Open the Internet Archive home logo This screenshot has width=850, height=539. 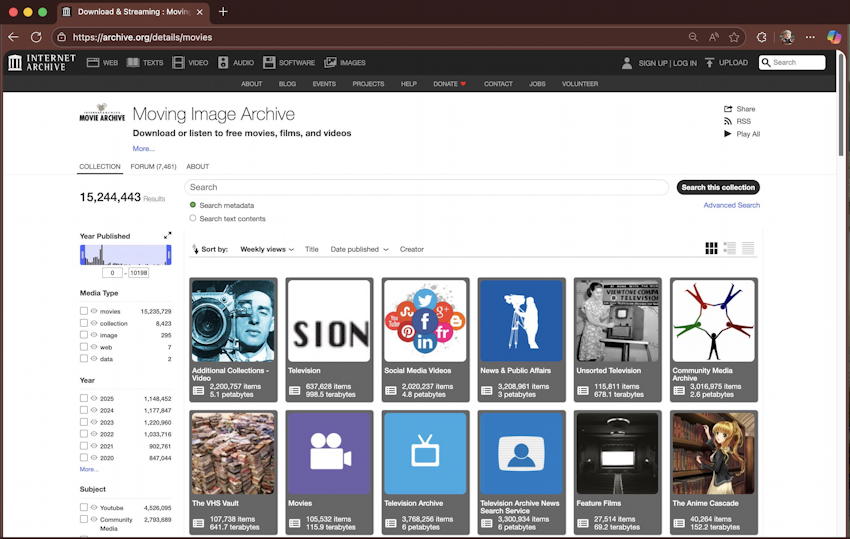[42, 62]
